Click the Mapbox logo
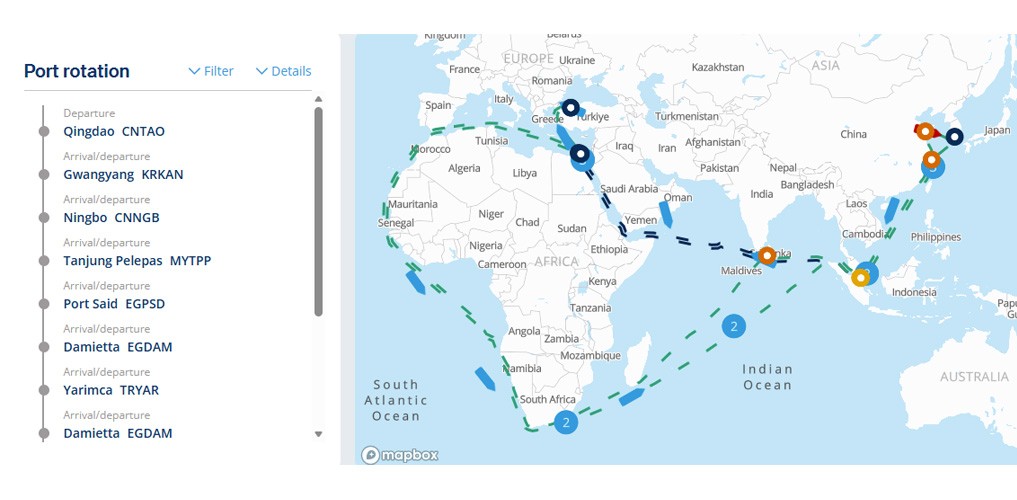 pos(400,455)
